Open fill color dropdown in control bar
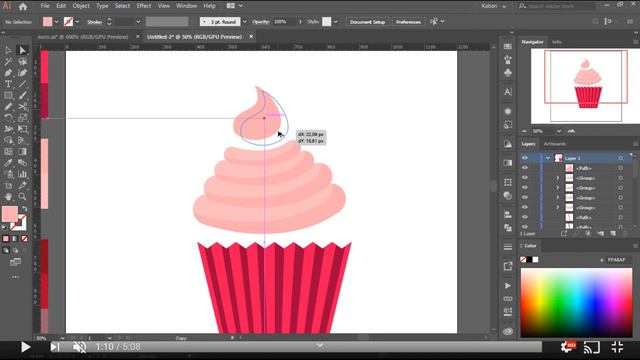640x360 pixels. click(x=57, y=22)
